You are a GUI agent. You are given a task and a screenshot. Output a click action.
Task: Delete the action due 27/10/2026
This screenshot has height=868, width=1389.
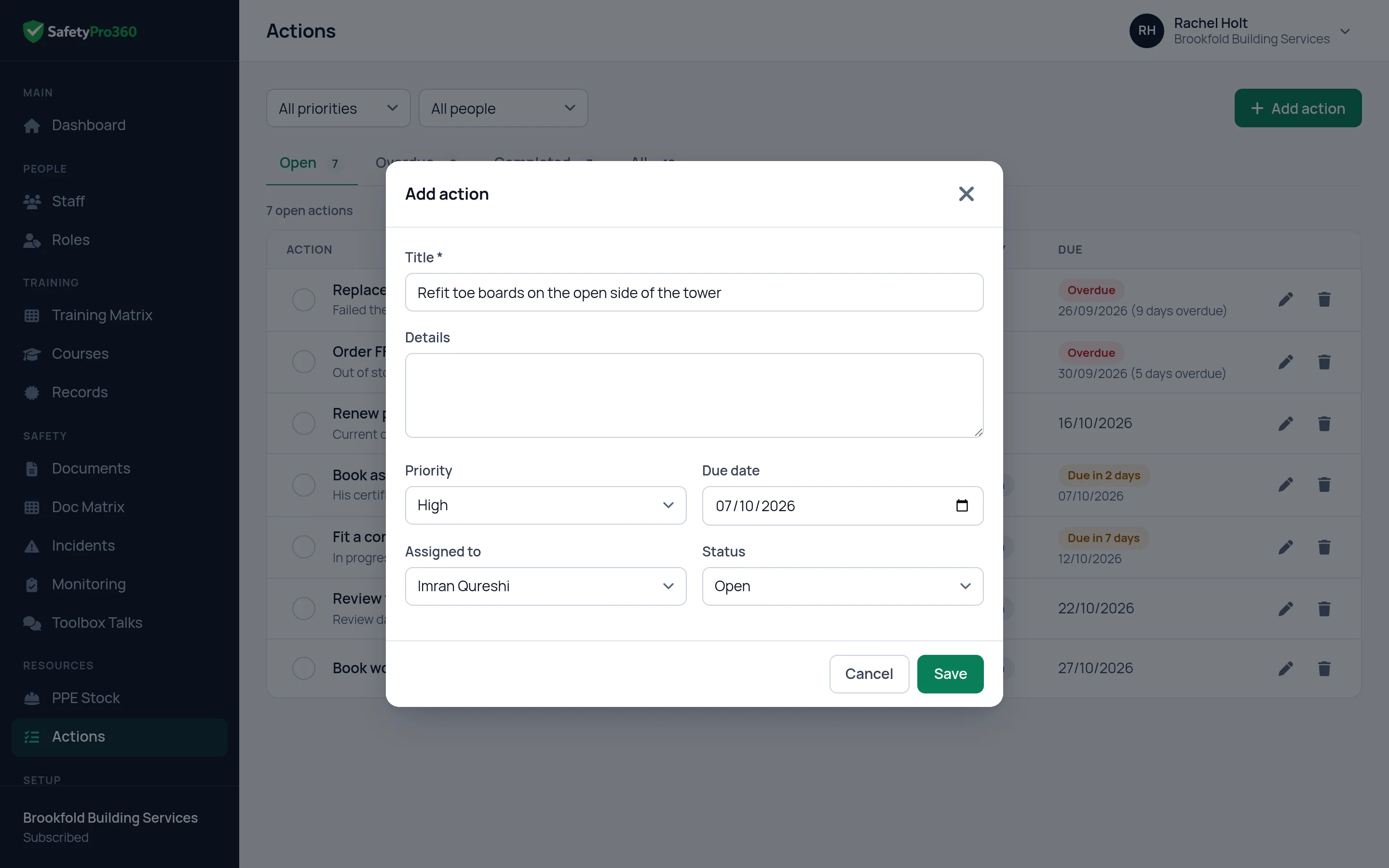point(1324,668)
